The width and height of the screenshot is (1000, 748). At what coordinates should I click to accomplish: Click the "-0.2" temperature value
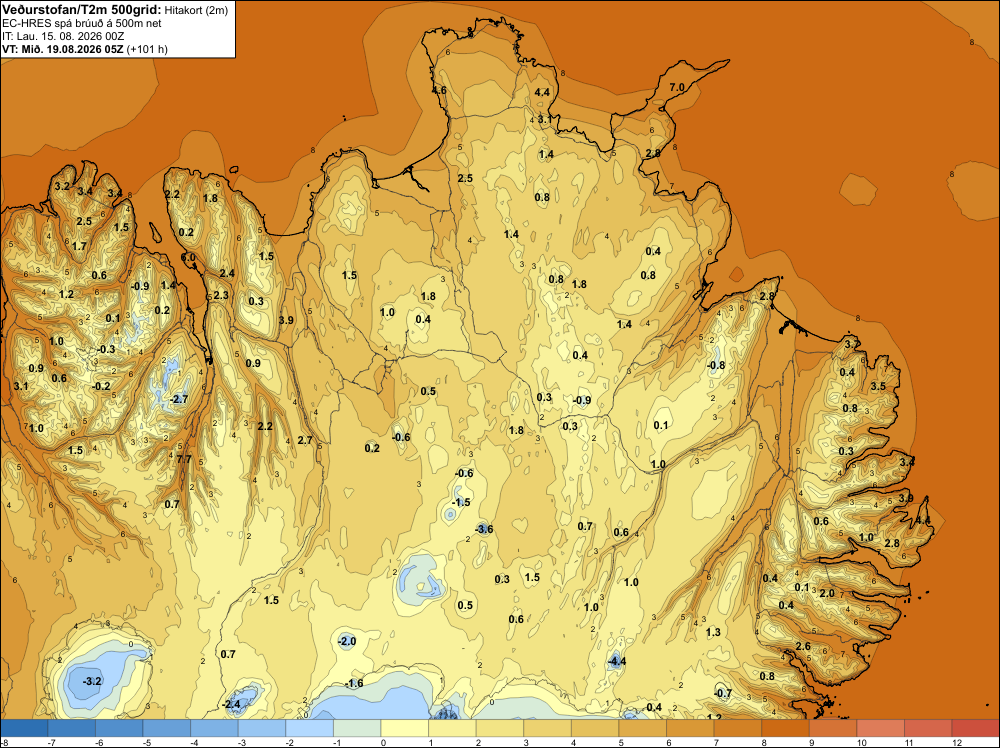click(101, 386)
